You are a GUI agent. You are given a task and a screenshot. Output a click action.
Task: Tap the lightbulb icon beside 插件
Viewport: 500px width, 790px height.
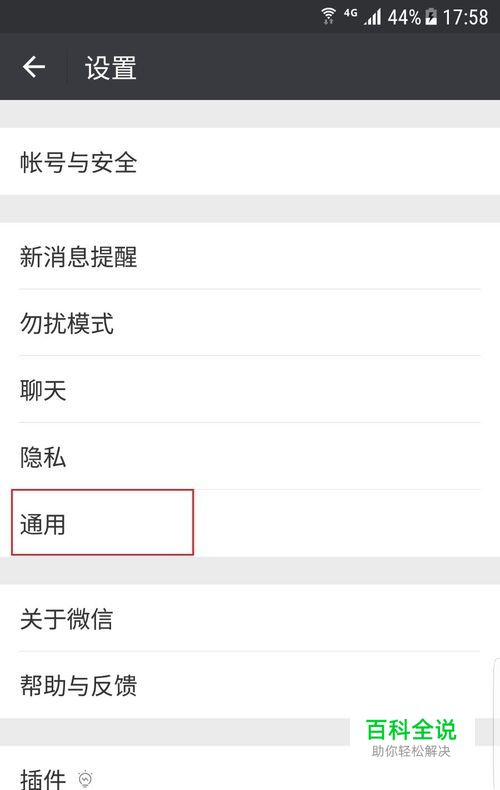click(85, 779)
